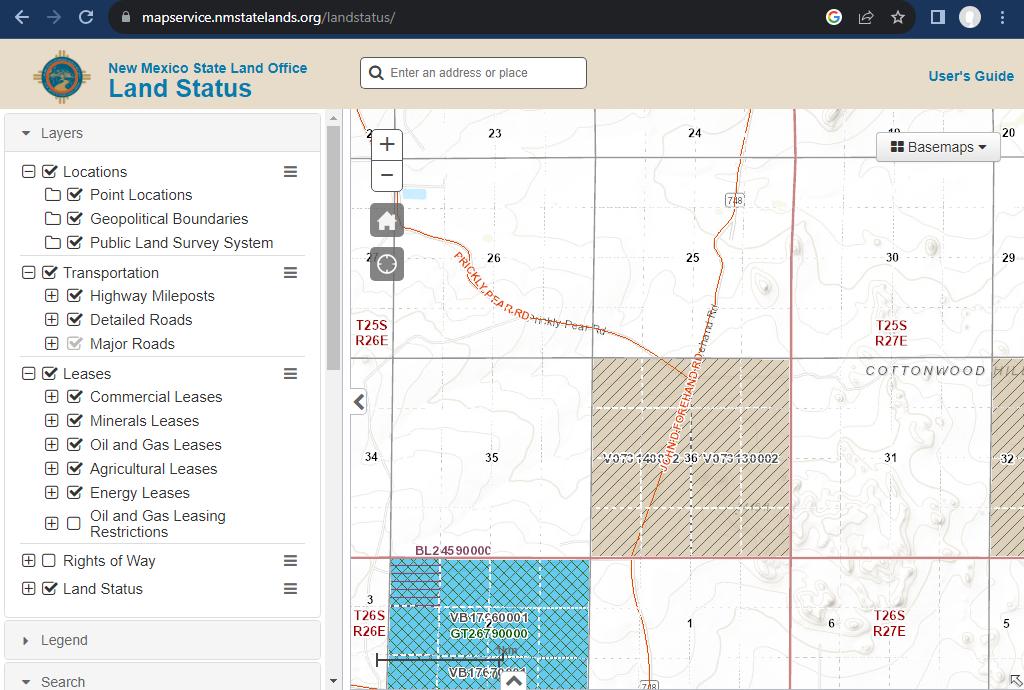Zoom out the map with minus button
This screenshot has width=1024, height=690.
[x=387, y=175]
